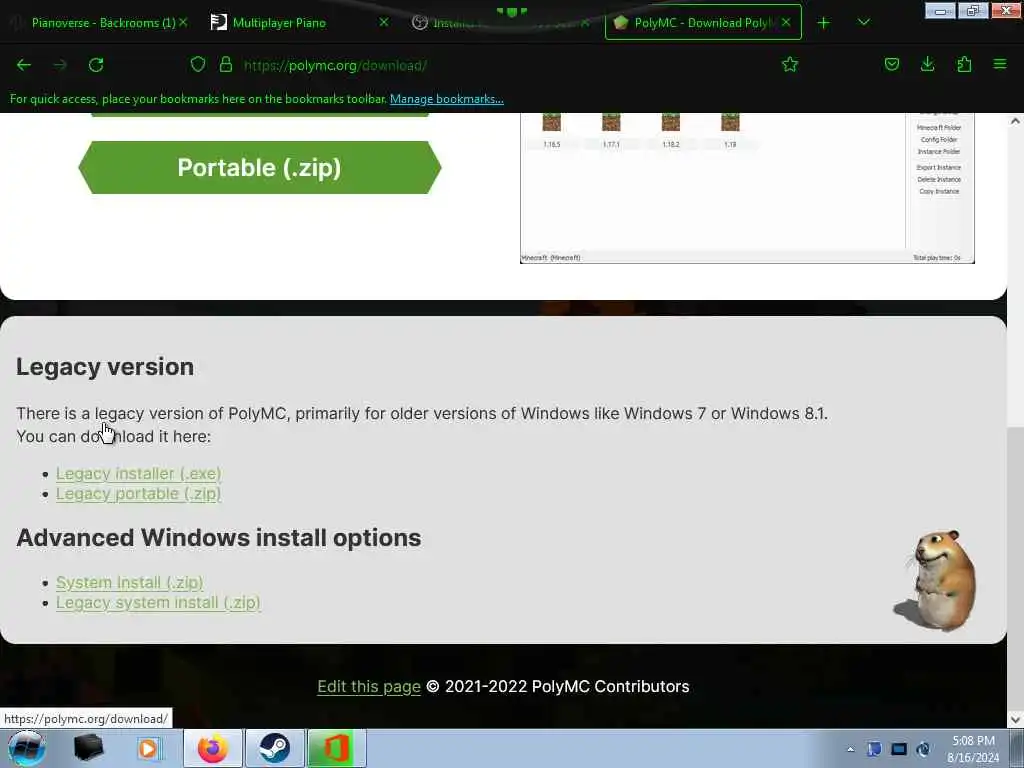Launch the media player taskbar icon

pos(148,748)
